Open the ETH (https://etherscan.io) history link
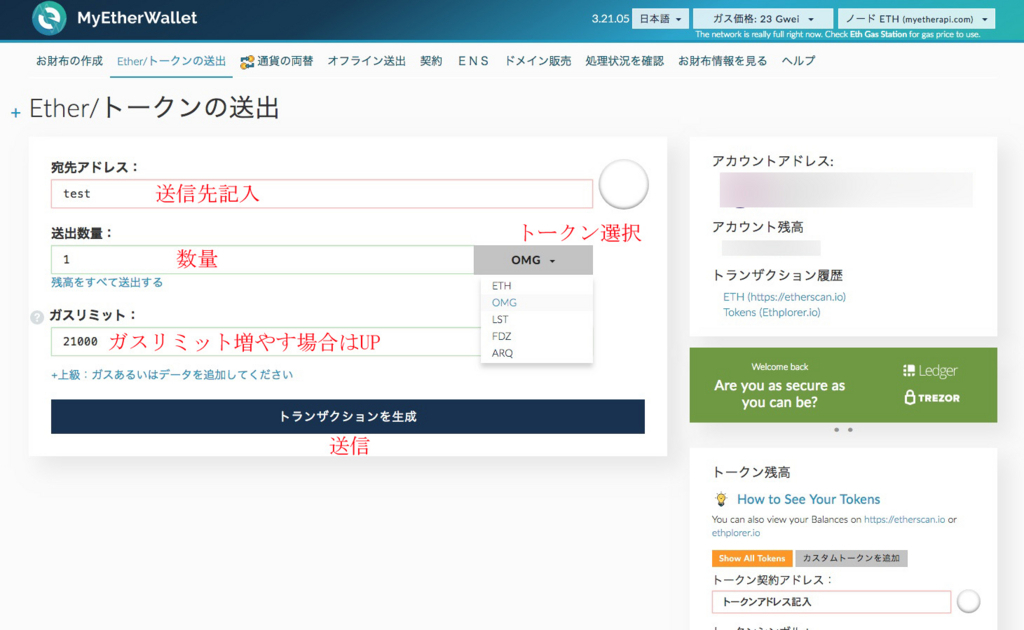1024x630 pixels. pos(784,297)
